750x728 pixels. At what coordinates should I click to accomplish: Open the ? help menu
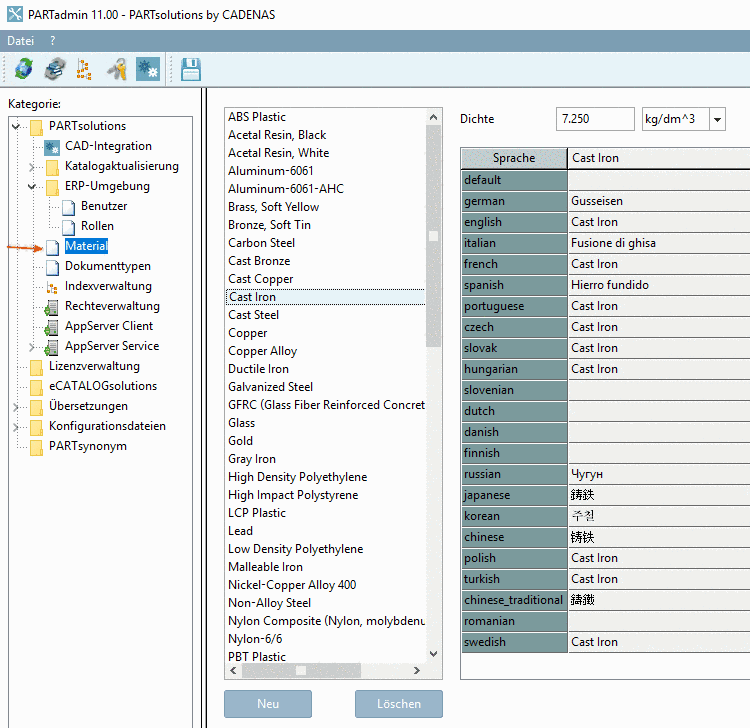(x=53, y=41)
